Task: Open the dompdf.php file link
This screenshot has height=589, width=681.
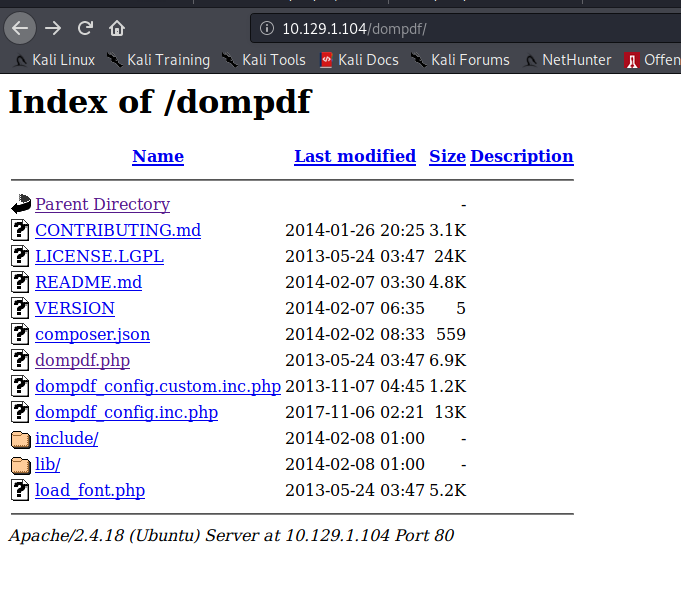Action: coord(82,360)
